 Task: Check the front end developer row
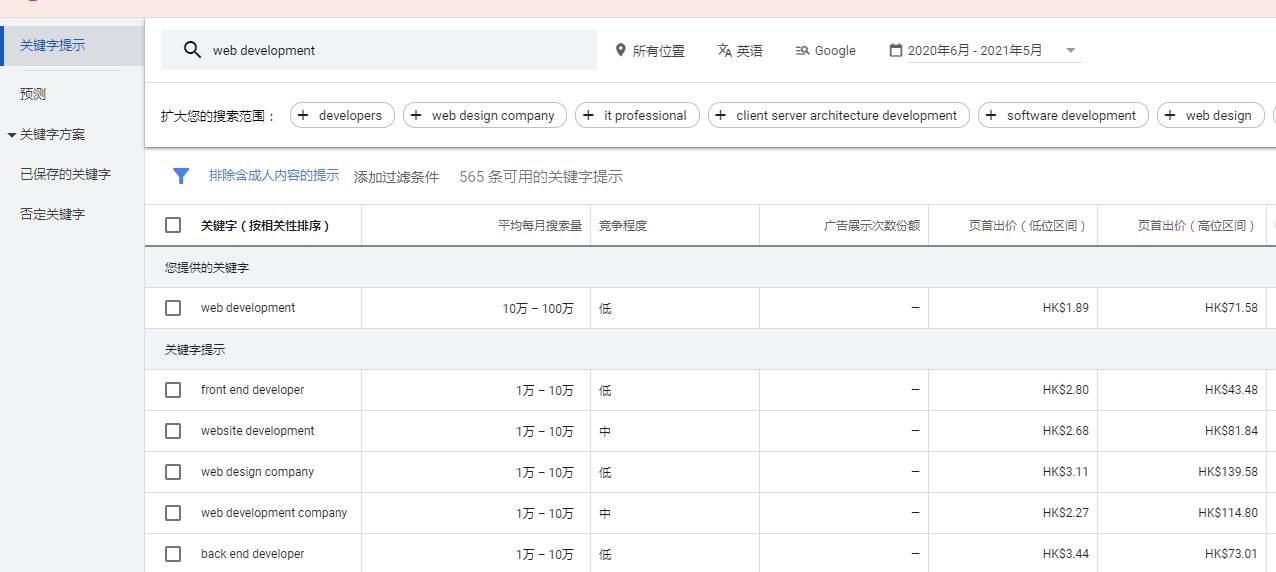coord(173,390)
